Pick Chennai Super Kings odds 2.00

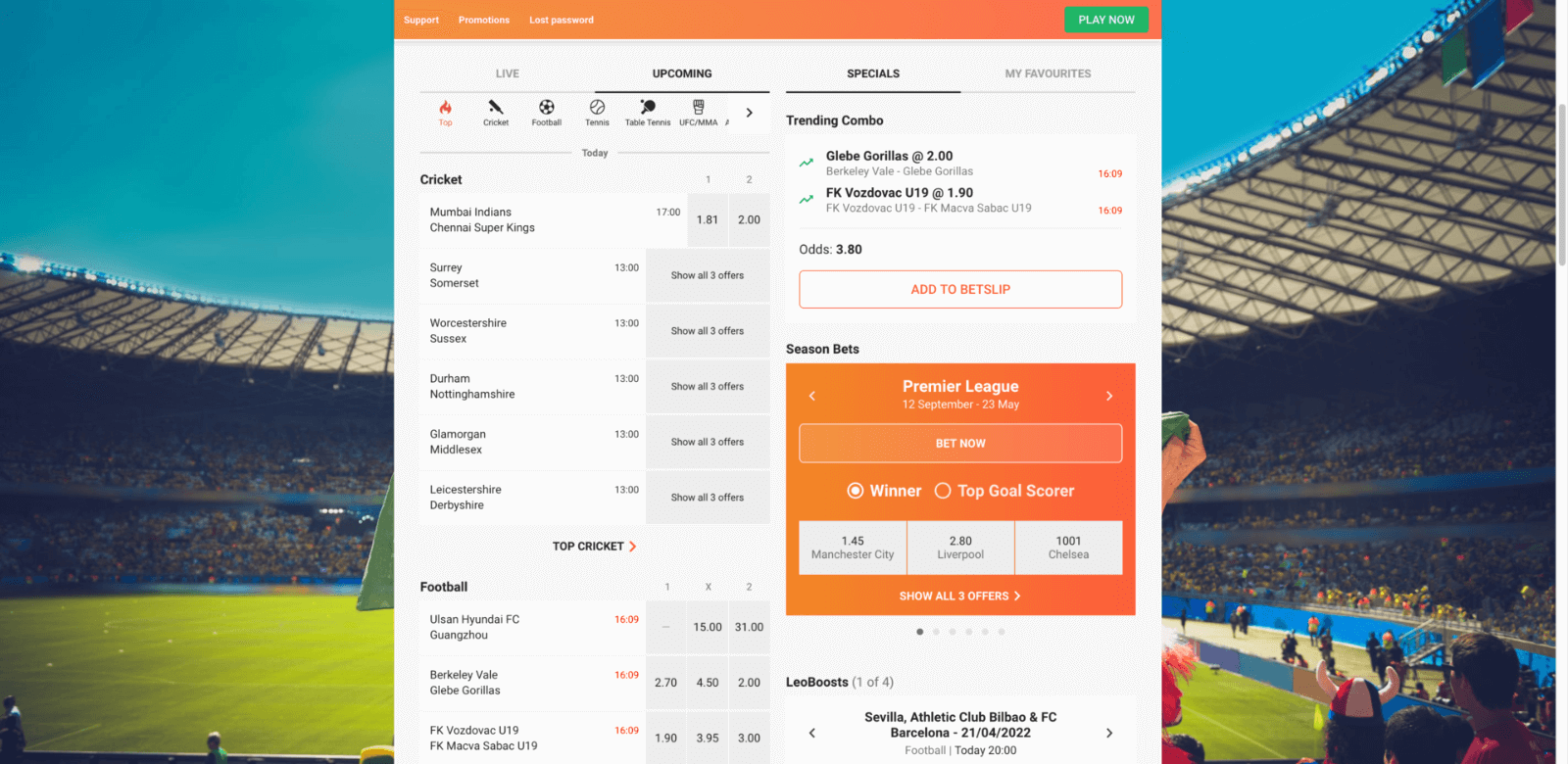tap(749, 219)
